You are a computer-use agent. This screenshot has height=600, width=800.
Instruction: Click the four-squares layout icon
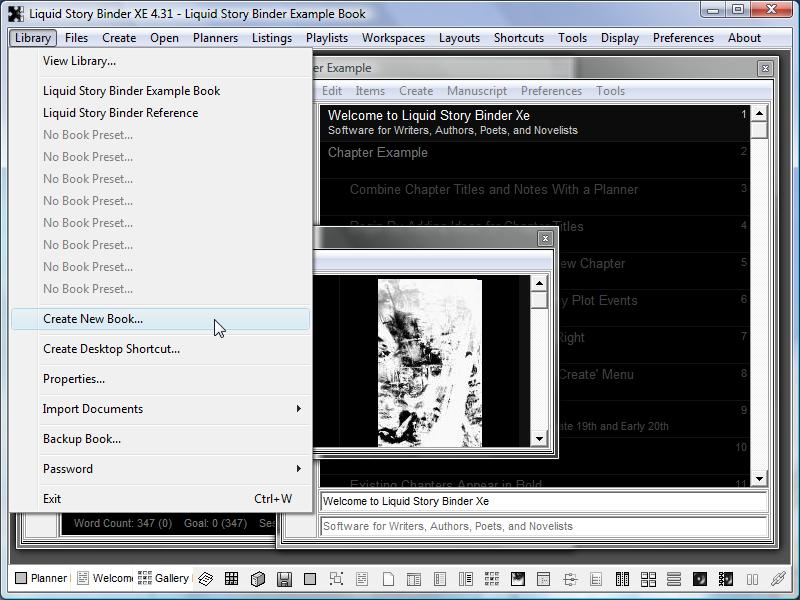648,579
